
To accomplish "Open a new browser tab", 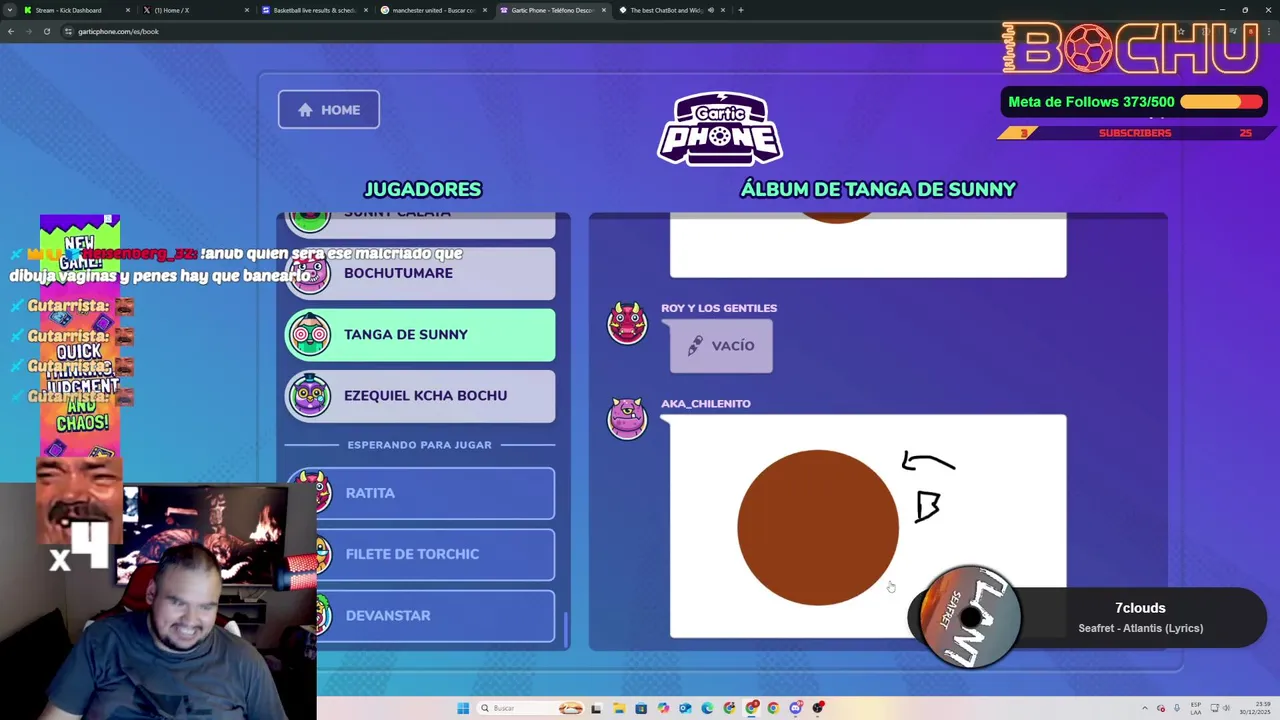I will 741,10.
